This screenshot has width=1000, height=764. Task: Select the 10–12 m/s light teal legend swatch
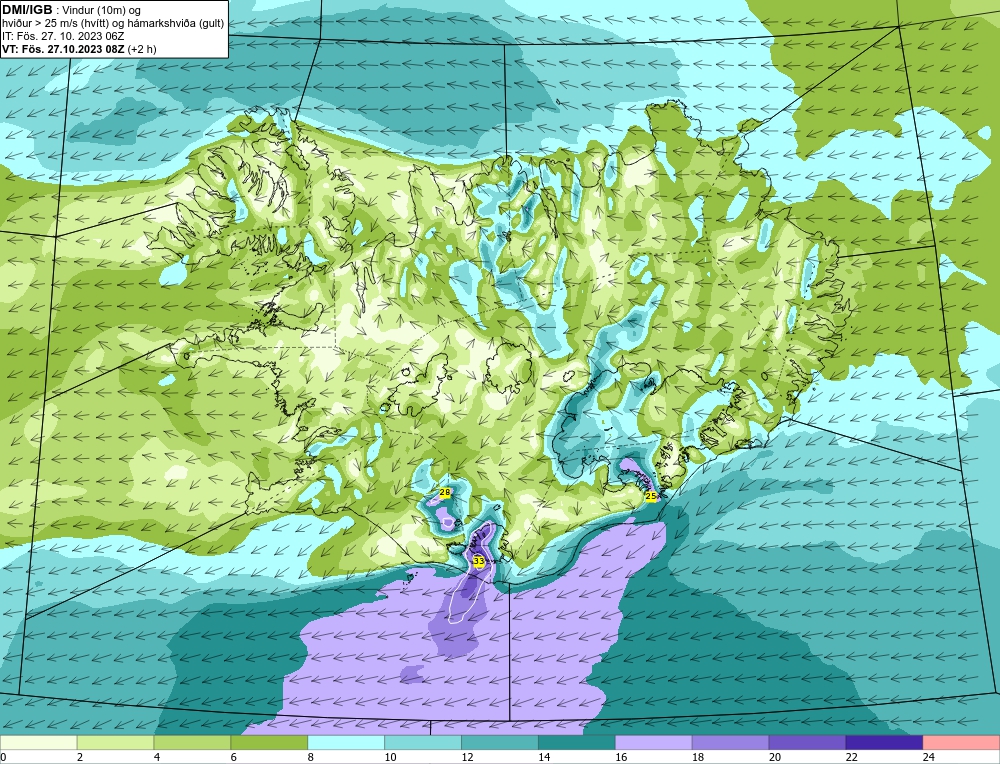(x=423, y=743)
